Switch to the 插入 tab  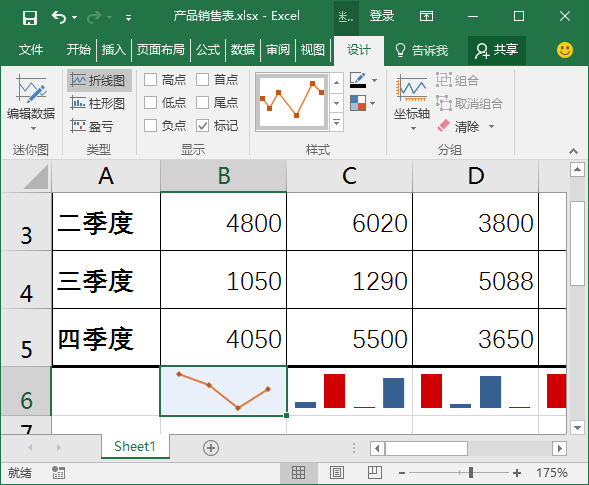pos(113,50)
